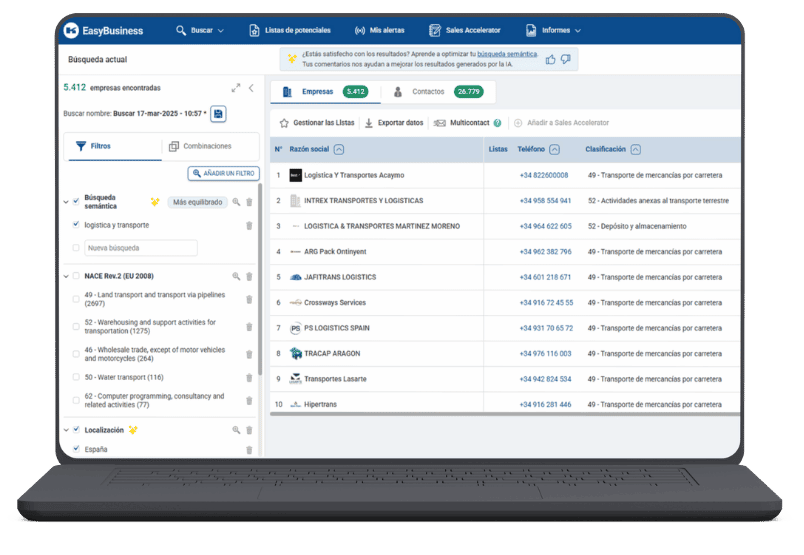Viewport: 804px width, 555px height.
Task: Click the AÑADIR UN FILTRO button
Action: [x=224, y=173]
